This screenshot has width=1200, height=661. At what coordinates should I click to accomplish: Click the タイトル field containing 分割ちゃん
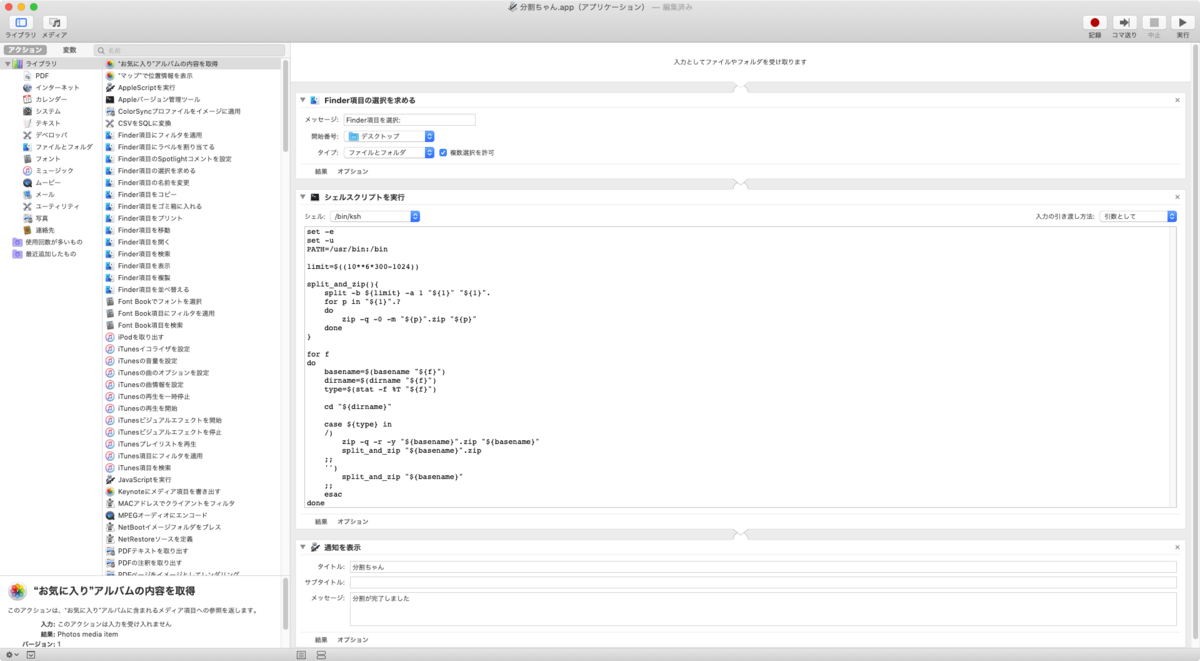click(x=763, y=567)
